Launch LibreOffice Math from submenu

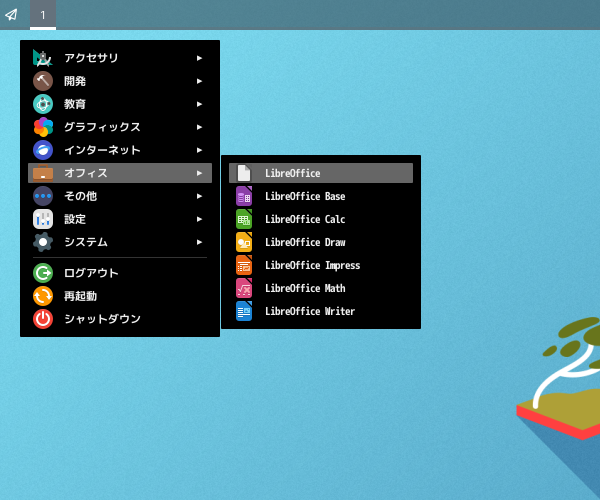321,288
